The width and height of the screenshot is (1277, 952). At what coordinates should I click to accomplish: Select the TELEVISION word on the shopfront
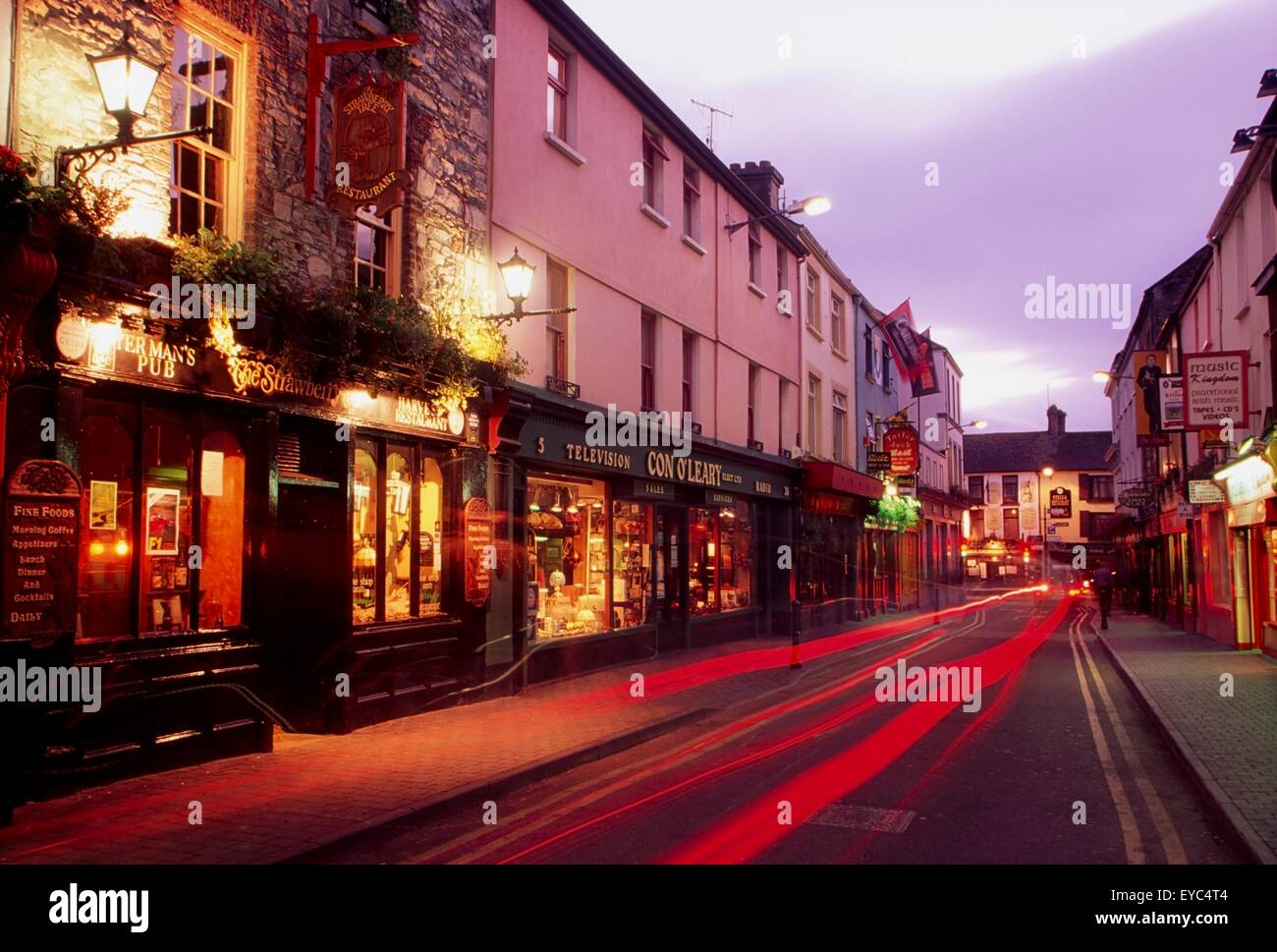[597, 457]
